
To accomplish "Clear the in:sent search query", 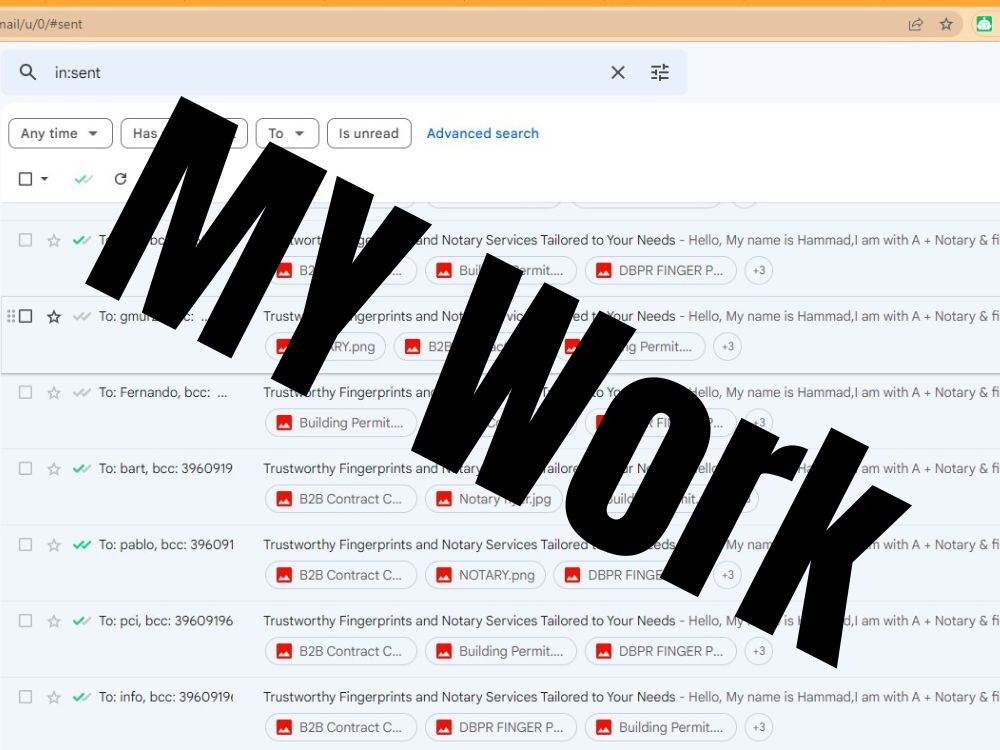I will click(x=617, y=73).
